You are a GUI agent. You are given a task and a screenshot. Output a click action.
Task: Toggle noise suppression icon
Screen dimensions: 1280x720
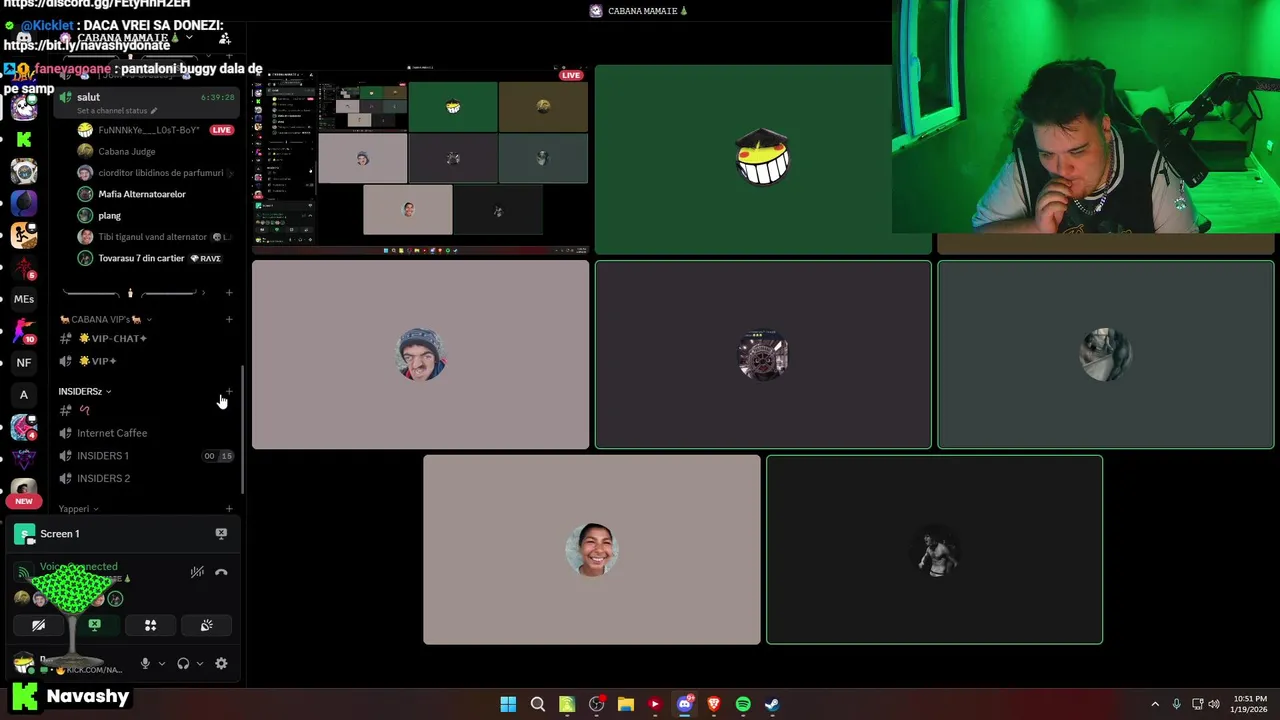[197, 573]
